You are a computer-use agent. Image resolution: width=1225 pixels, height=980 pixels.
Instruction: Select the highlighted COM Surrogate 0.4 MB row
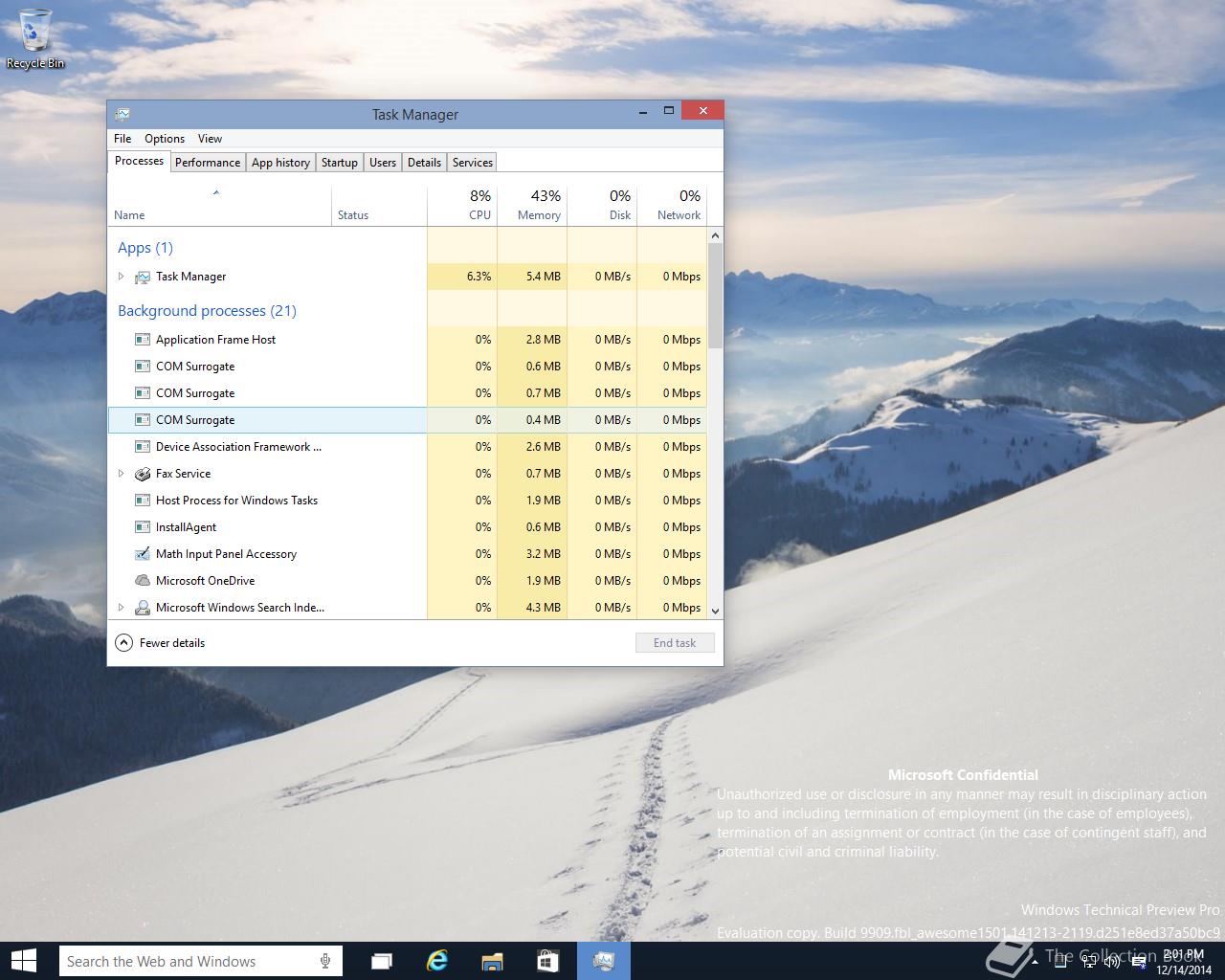tap(408, 420)
